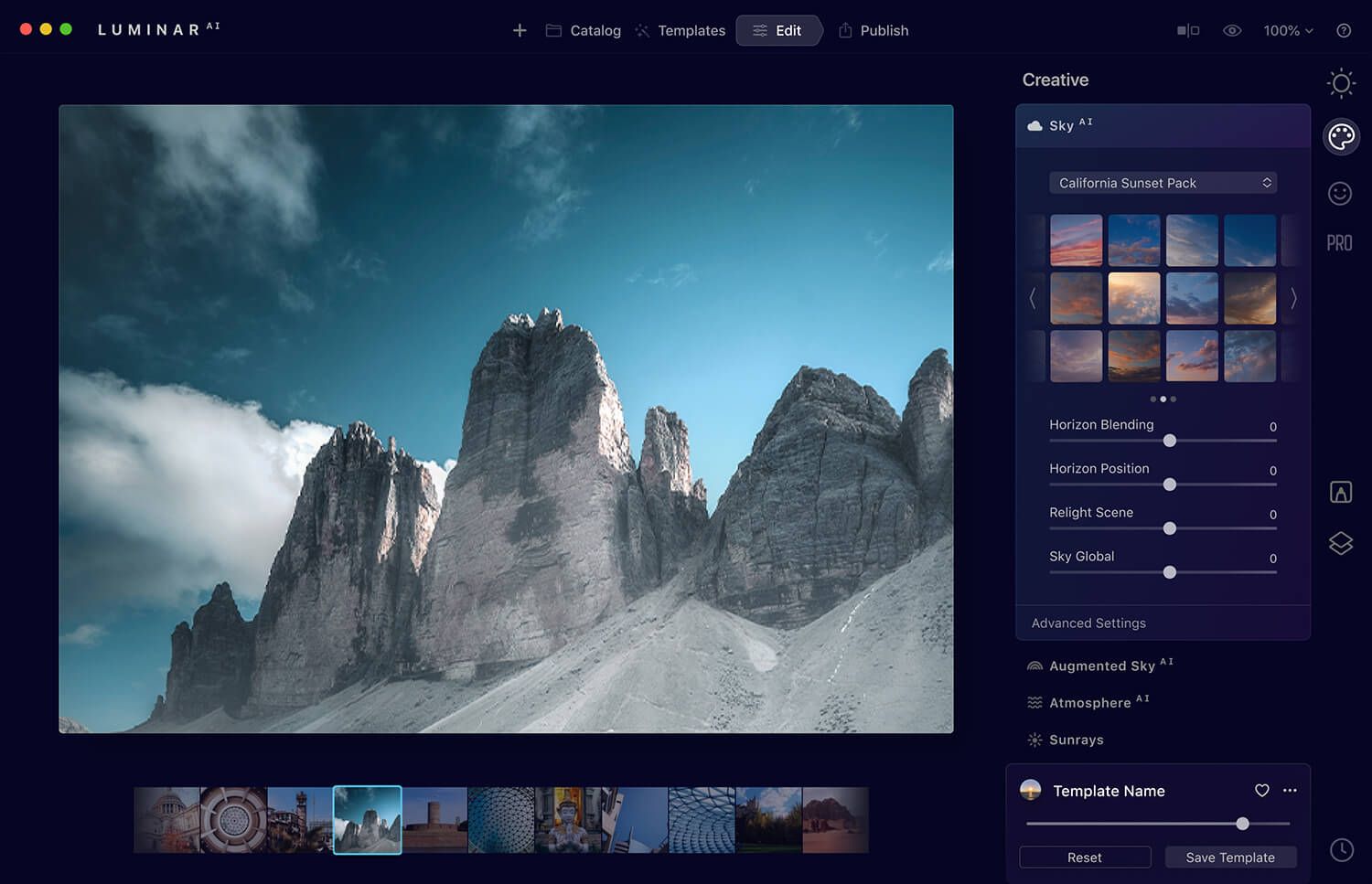Open the Portrait face icon tab

(1340, 193)
